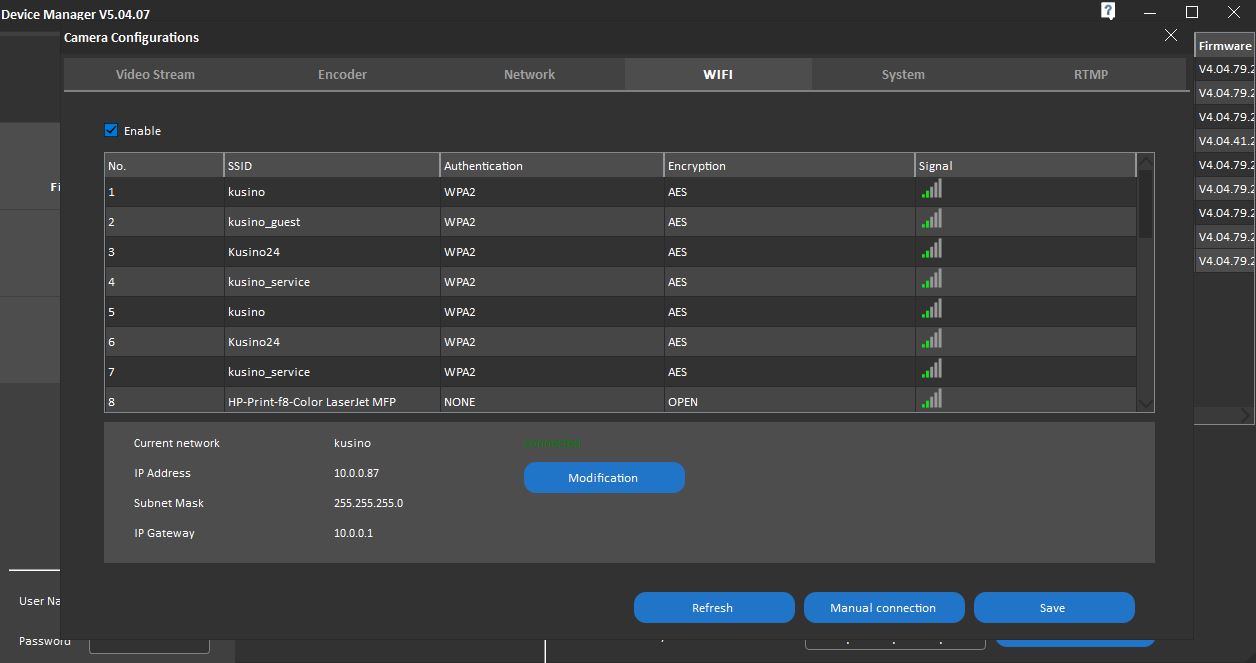Viewport: 1256px width, 663px height.
Task: Sort by the SSID column header
Action: 332,165
